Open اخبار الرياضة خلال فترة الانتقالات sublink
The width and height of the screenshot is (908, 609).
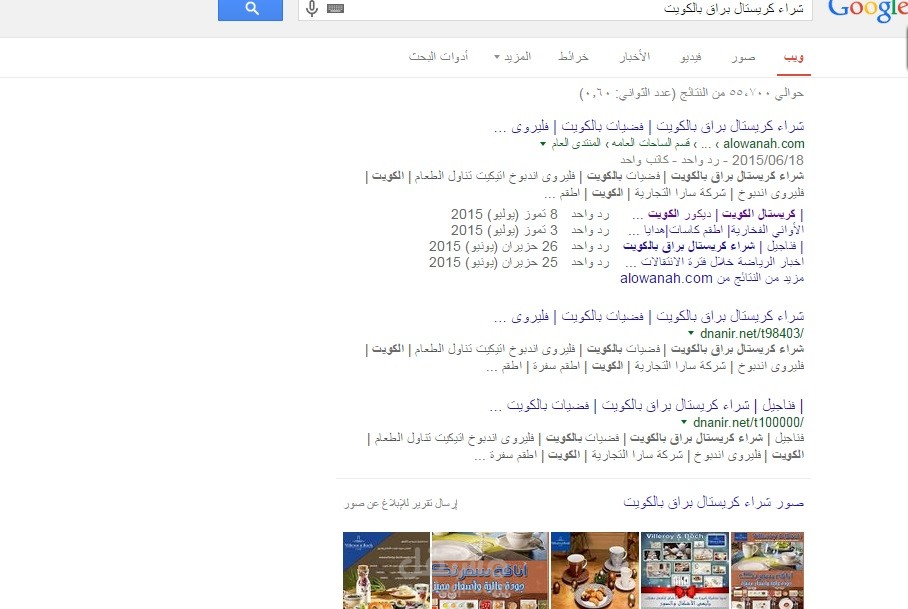point(715,262)
